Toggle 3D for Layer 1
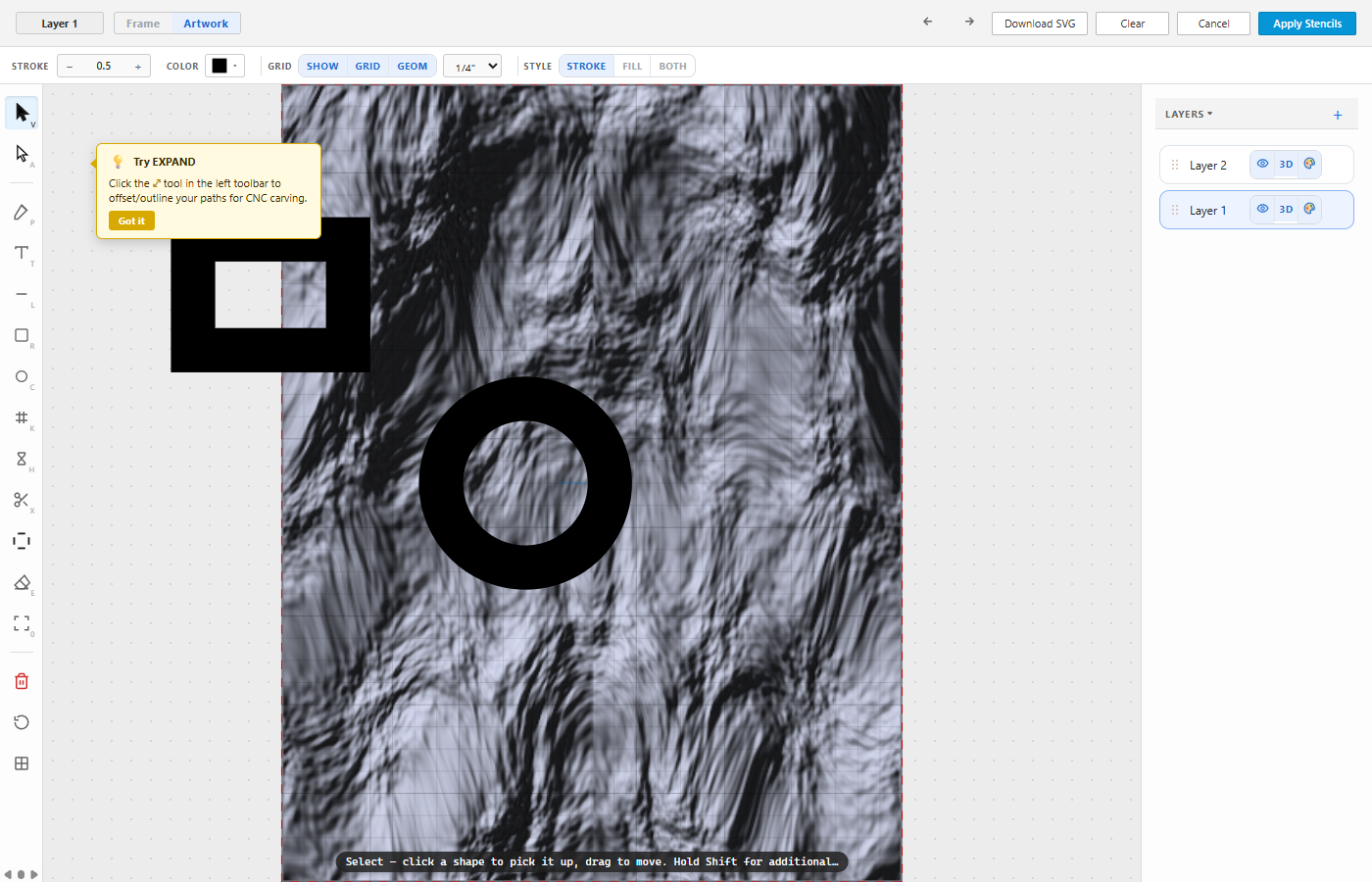 coord(1286,209)
